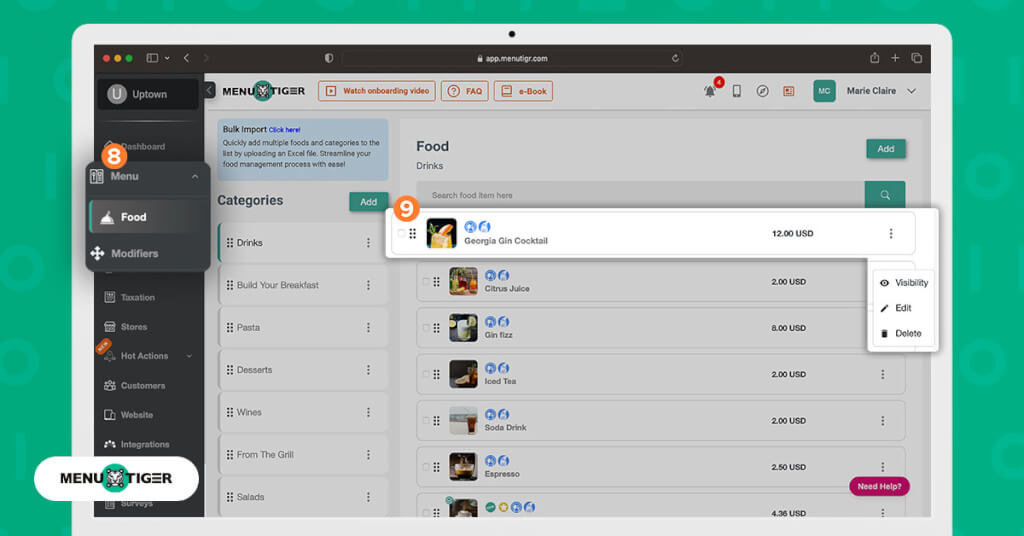Image resolution: width=1024 pixels, height=536 pixels.
Task: Open Wines category three-dot menu
Action: point(368,413)
